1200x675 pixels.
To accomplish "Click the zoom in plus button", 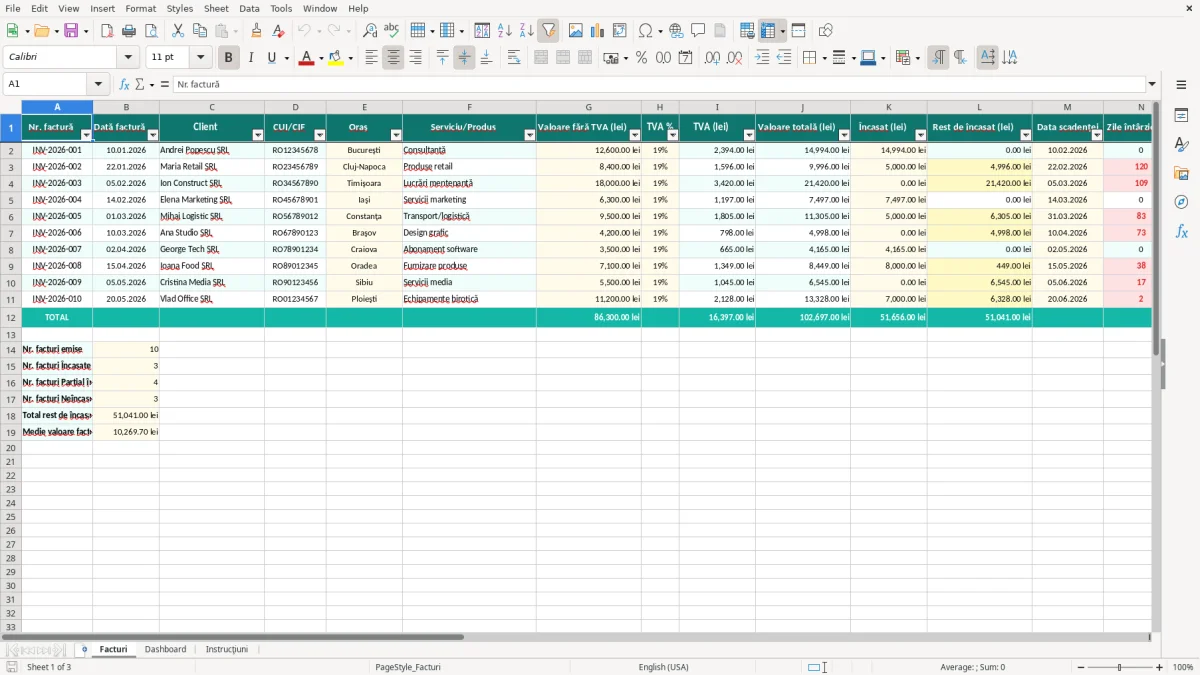I will [1160, 667].
